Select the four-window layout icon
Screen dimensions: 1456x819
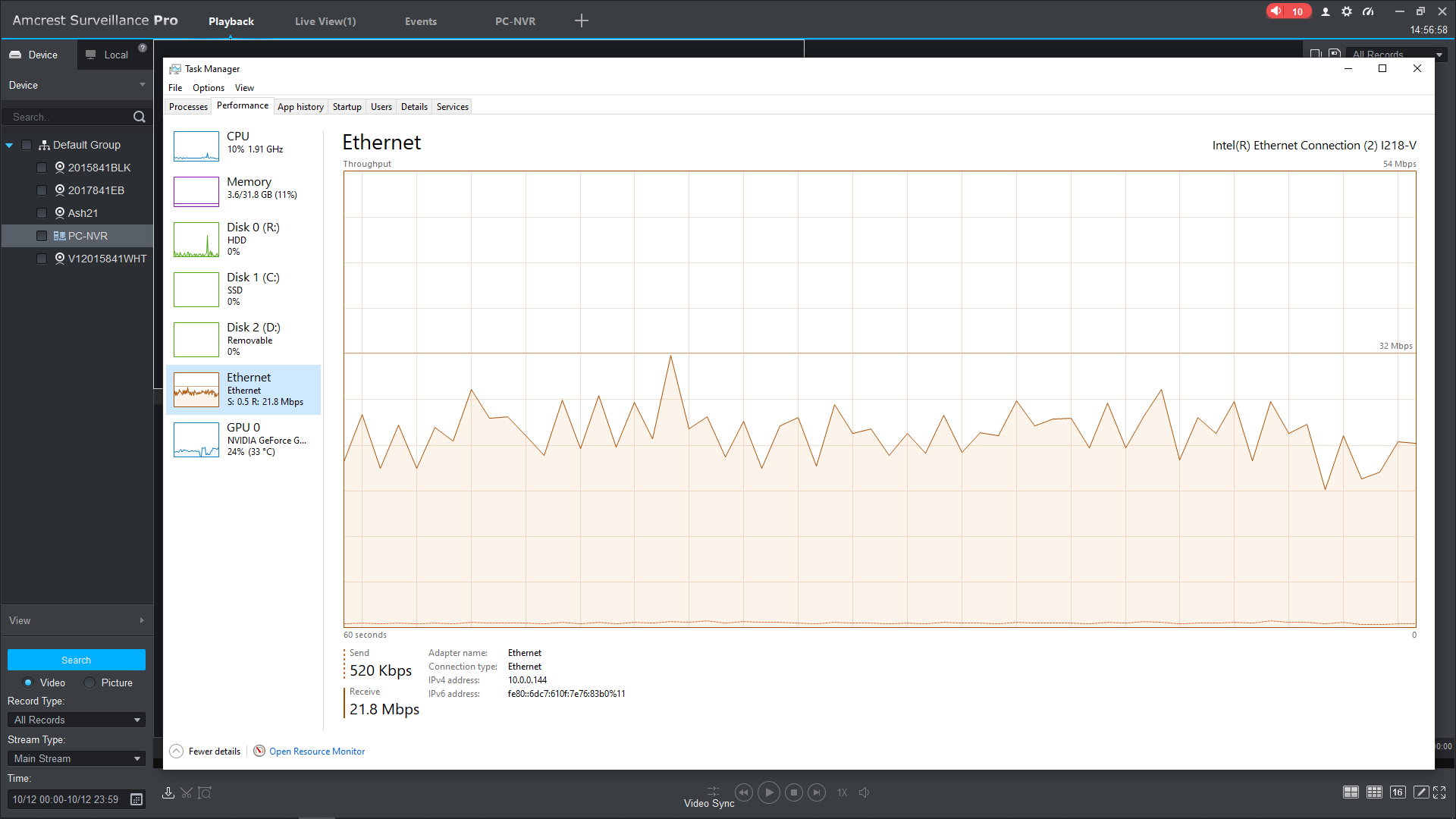click(1351, 792)
